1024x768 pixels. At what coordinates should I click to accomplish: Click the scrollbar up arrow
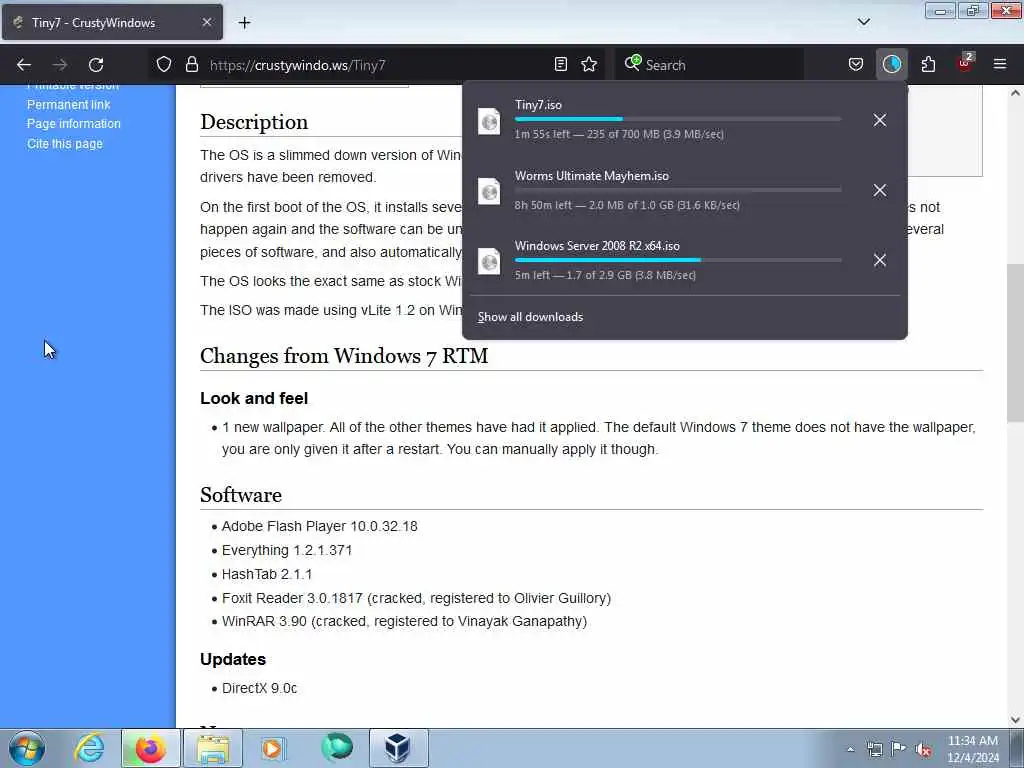click(x=1015, y=93)
